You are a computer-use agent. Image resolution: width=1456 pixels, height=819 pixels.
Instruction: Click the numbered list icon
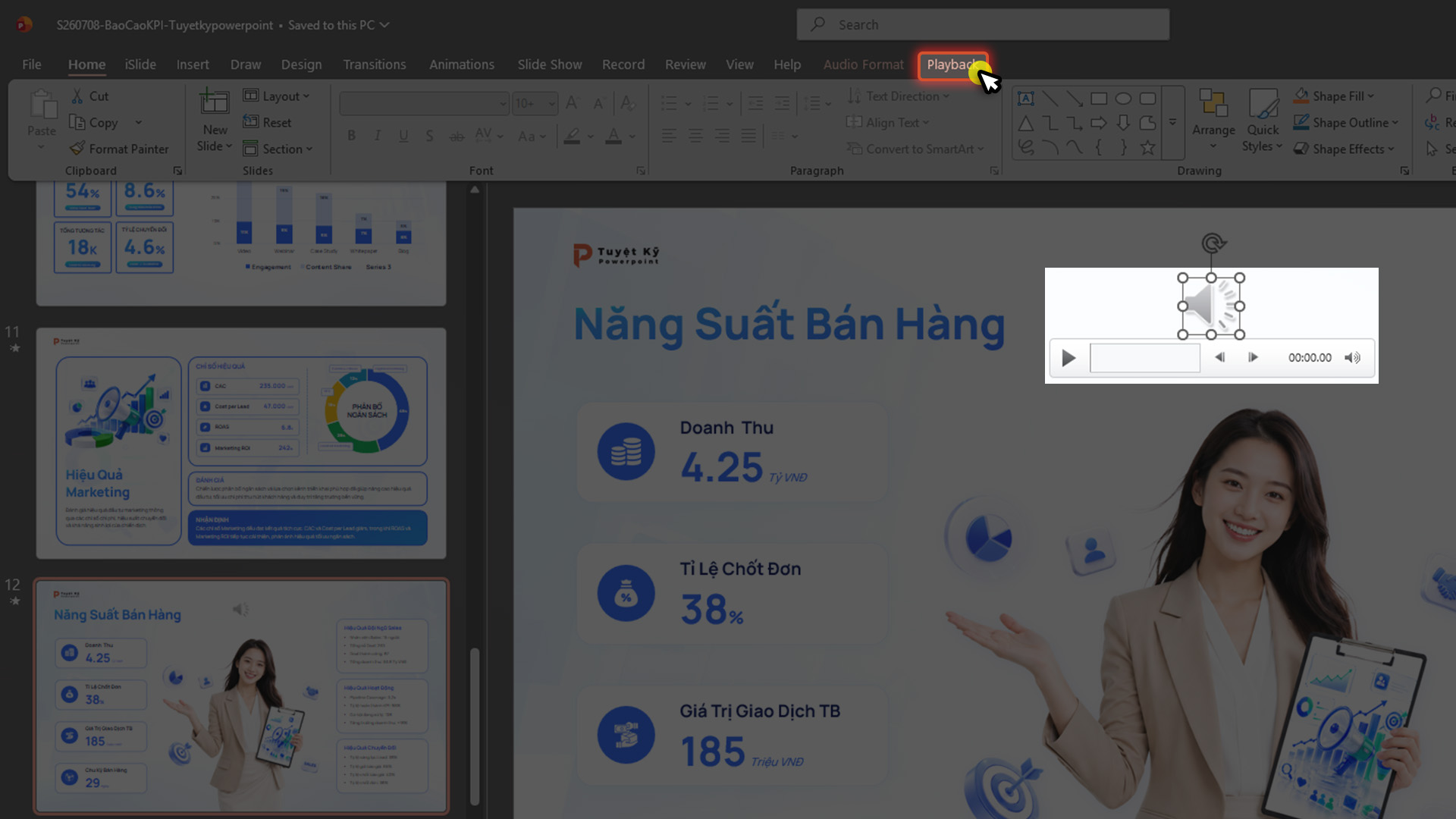[x=711, y=103]
